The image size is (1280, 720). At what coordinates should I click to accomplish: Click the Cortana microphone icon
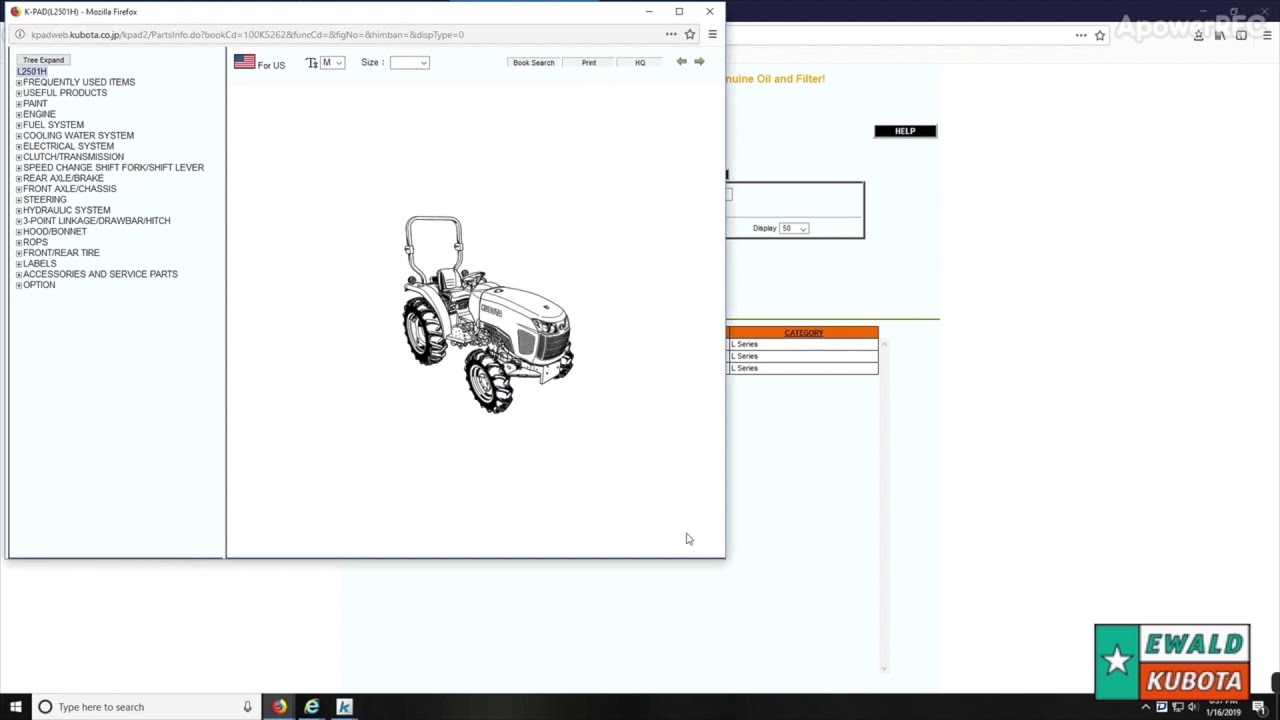pyautogui.click(x=247, y=707)
